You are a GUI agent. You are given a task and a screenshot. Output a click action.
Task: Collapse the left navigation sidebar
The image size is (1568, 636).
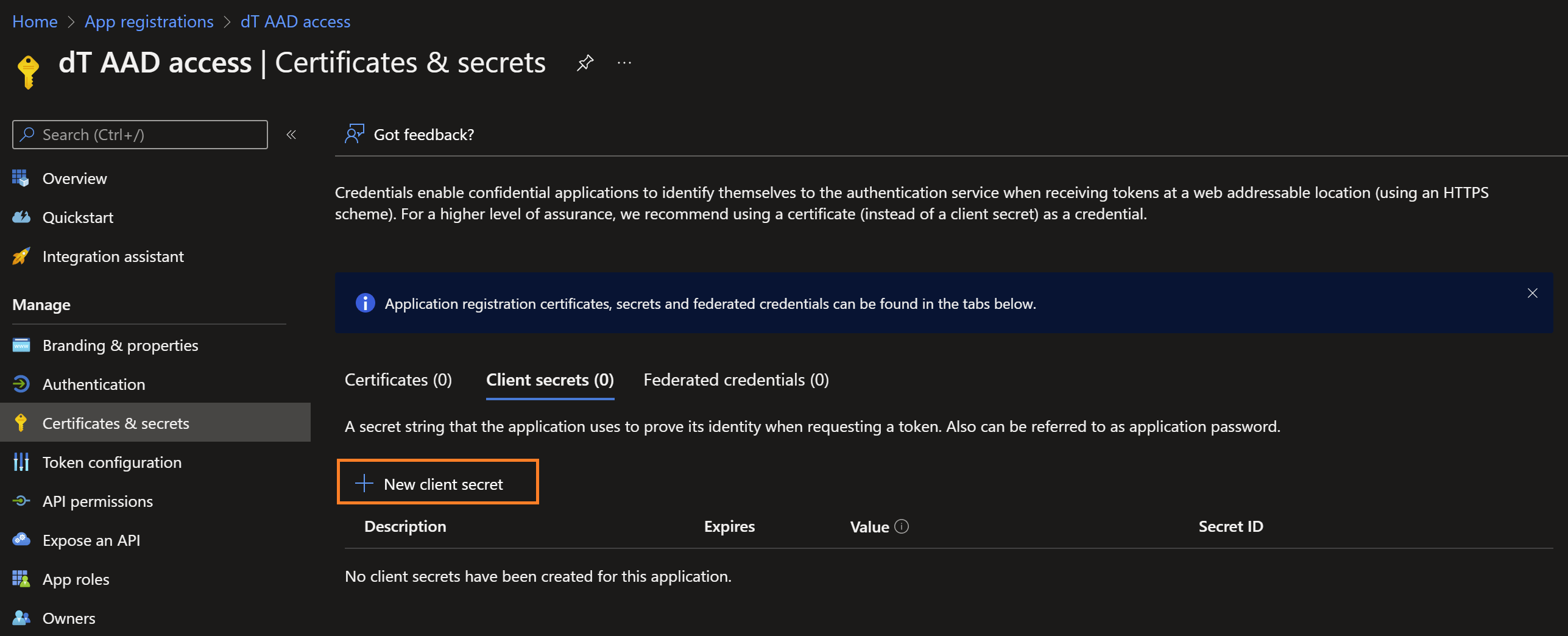pos(291,135)
